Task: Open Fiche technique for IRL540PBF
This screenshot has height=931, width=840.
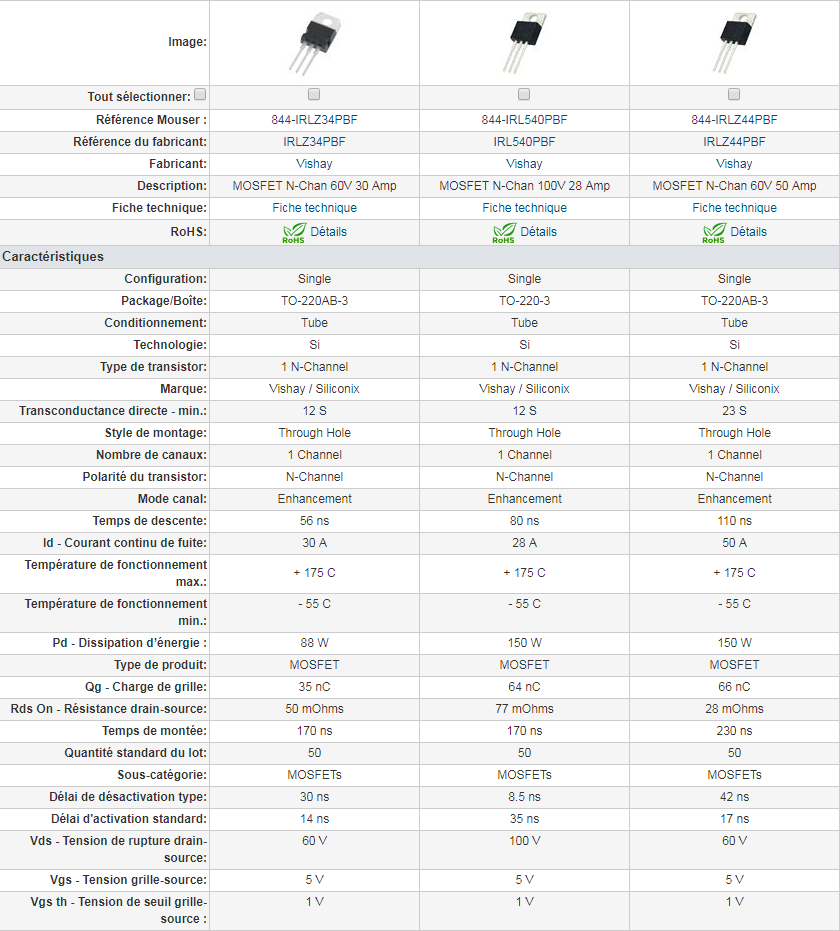Action: pos(524,208)
